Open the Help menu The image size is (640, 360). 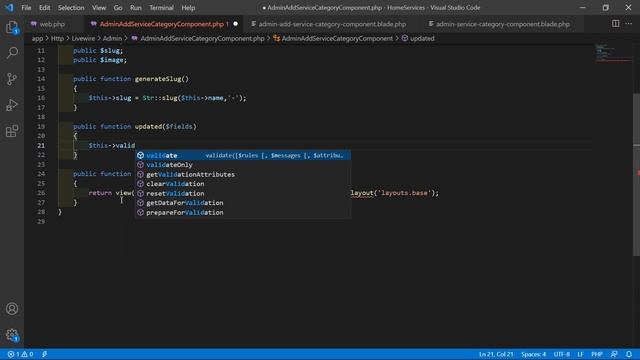pos(188,8)
